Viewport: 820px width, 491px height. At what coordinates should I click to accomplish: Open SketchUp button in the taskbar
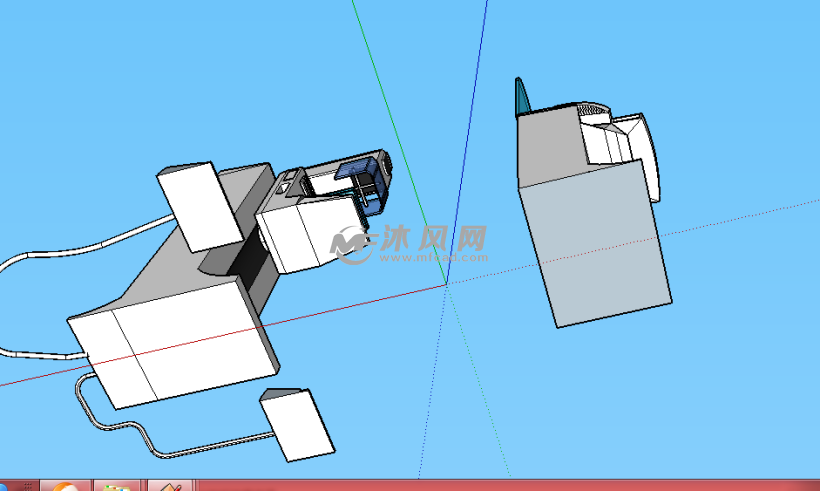tap(171, 486)
